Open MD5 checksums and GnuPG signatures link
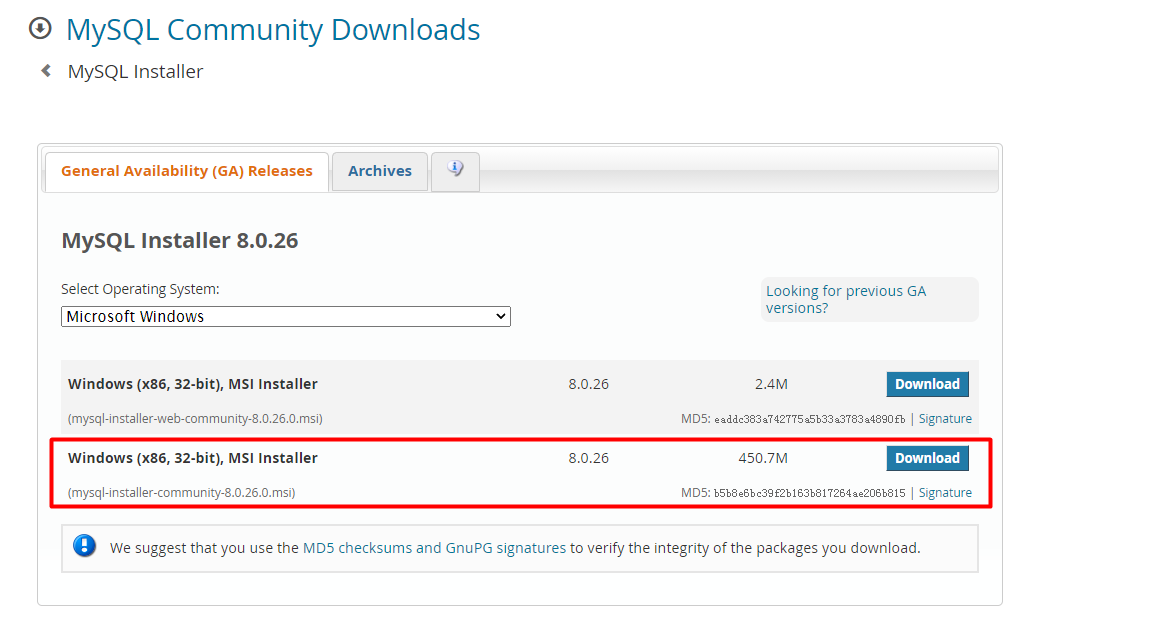 click(434, 548)
